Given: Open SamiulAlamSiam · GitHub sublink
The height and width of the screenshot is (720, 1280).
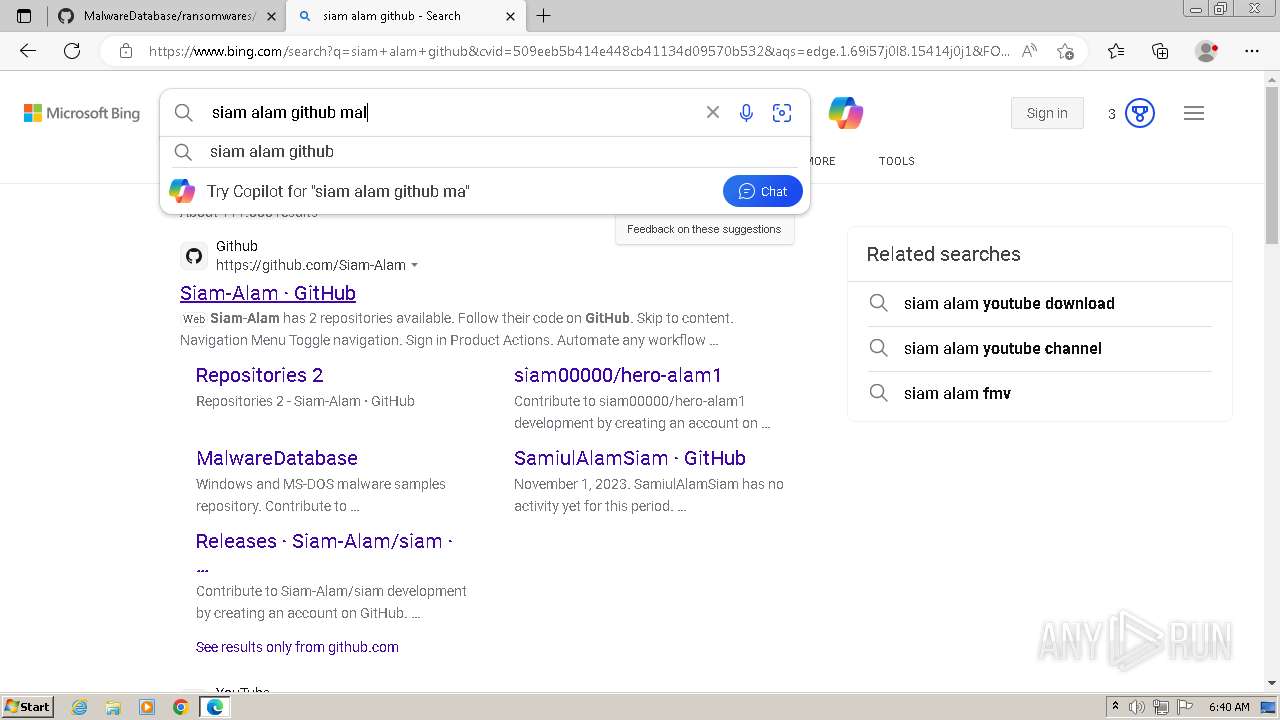Looking at the screenshot, I should (630, 458).
